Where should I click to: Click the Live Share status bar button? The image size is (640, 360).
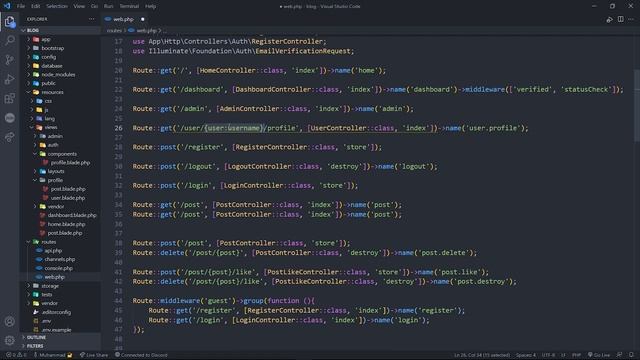click(94, 355)
